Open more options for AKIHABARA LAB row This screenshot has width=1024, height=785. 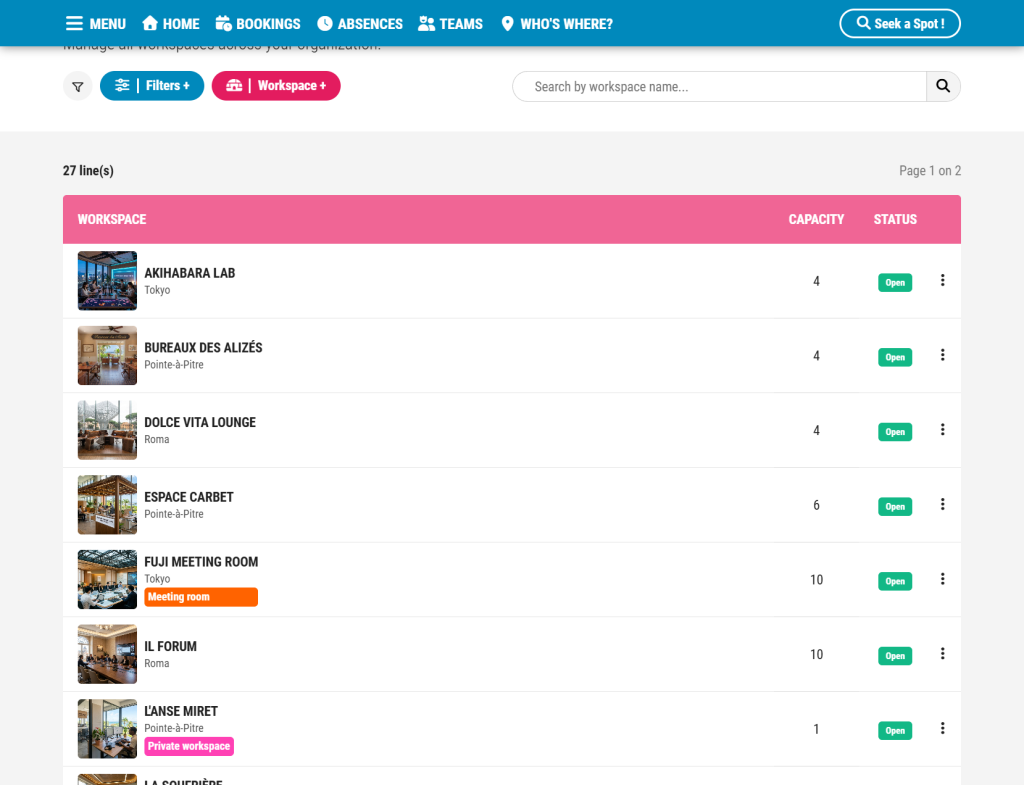point(942,280)
